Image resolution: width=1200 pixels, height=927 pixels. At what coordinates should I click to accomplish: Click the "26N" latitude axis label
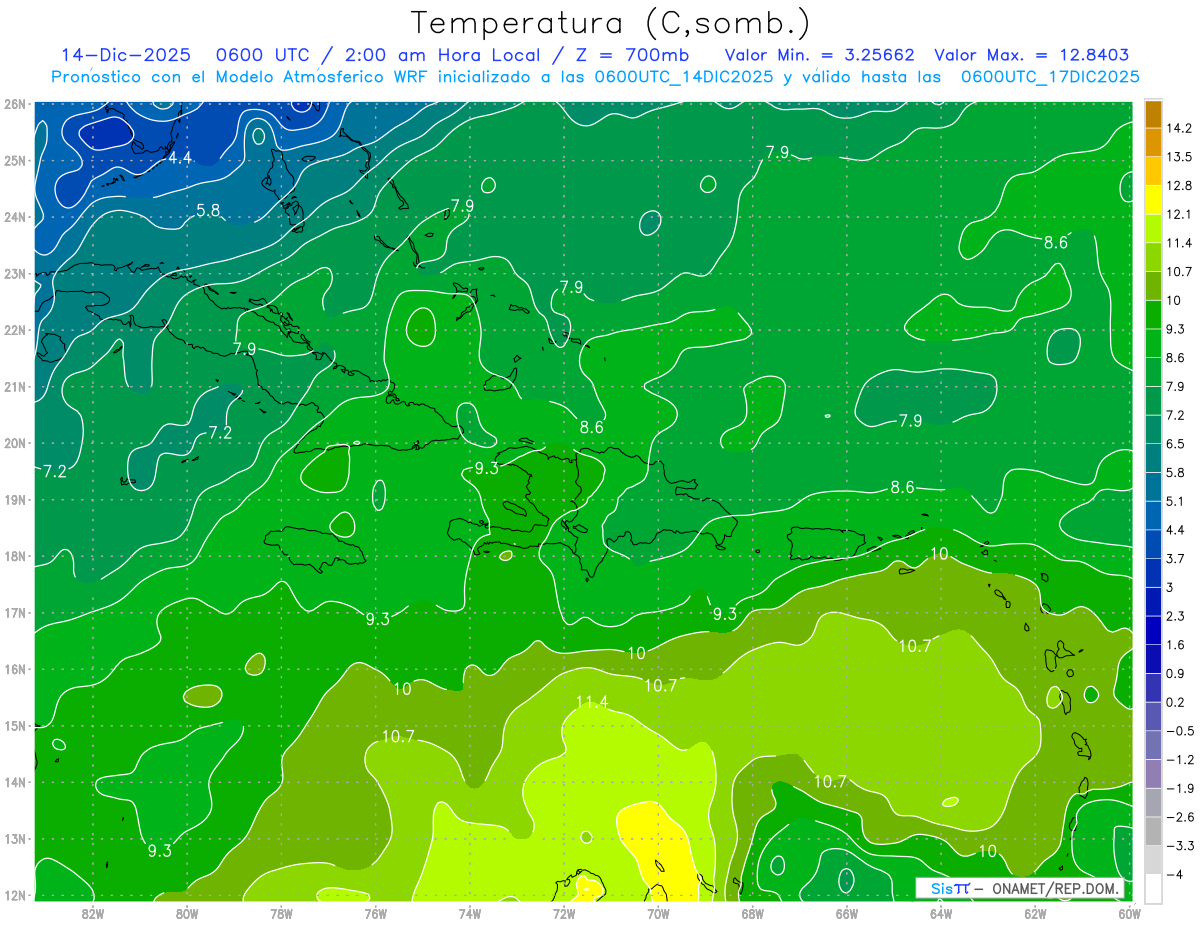[15, 104]
